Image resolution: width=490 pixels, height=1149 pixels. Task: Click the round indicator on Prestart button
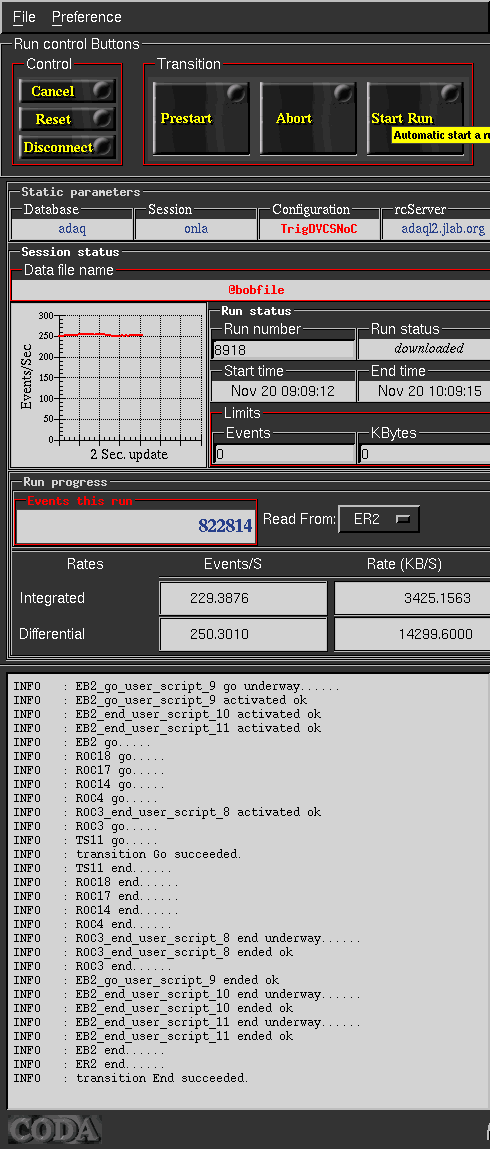(237, 93)
